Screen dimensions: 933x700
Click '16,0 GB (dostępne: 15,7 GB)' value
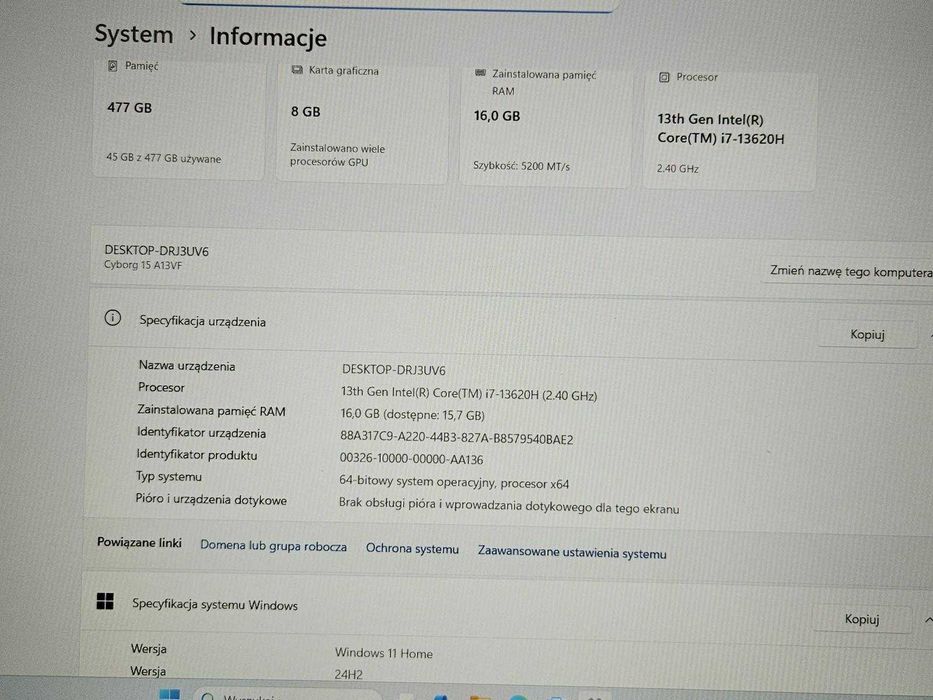[x=412, y=415]
